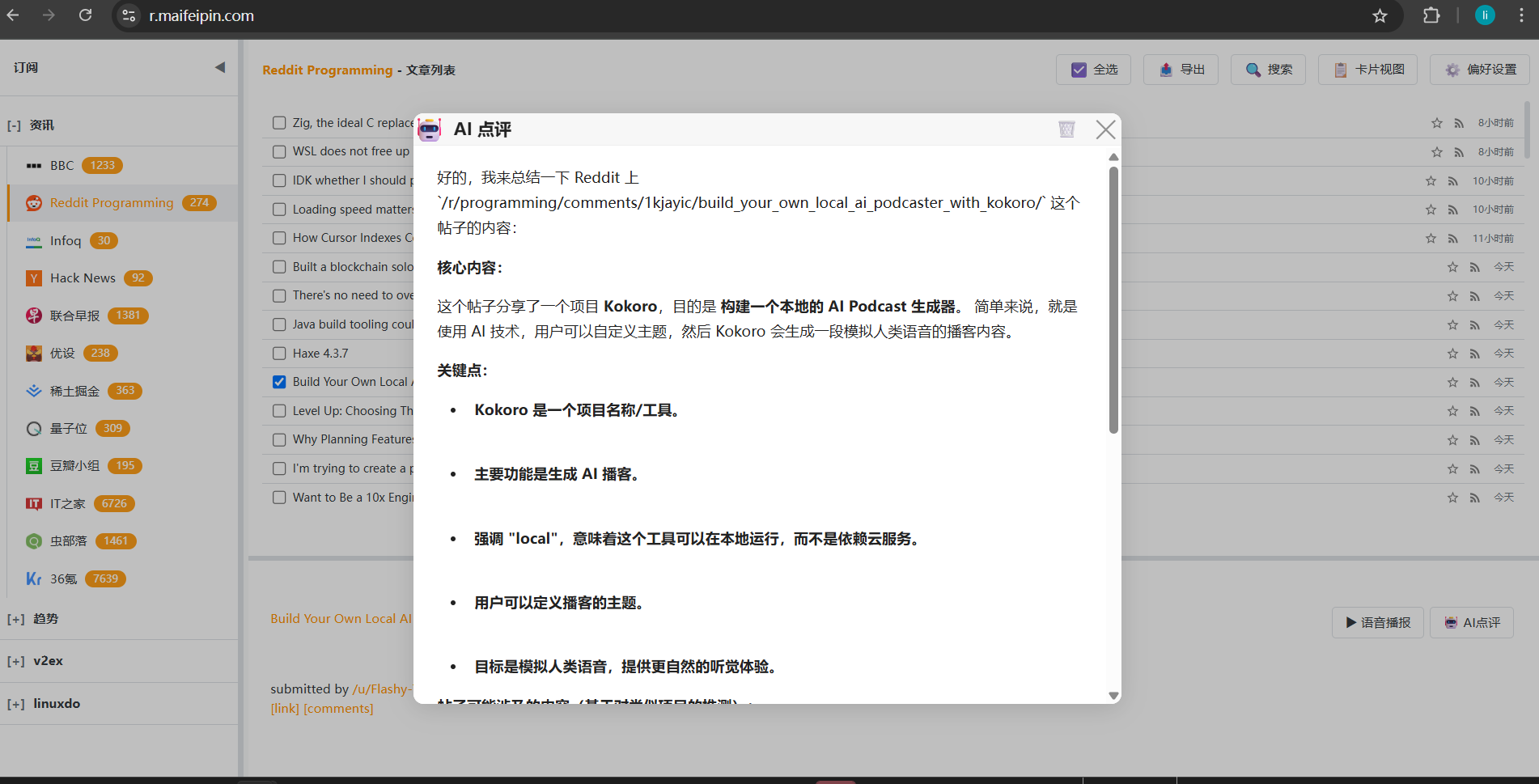
Task: Bookmark this page with the star icon
Action: [1380, 15]
